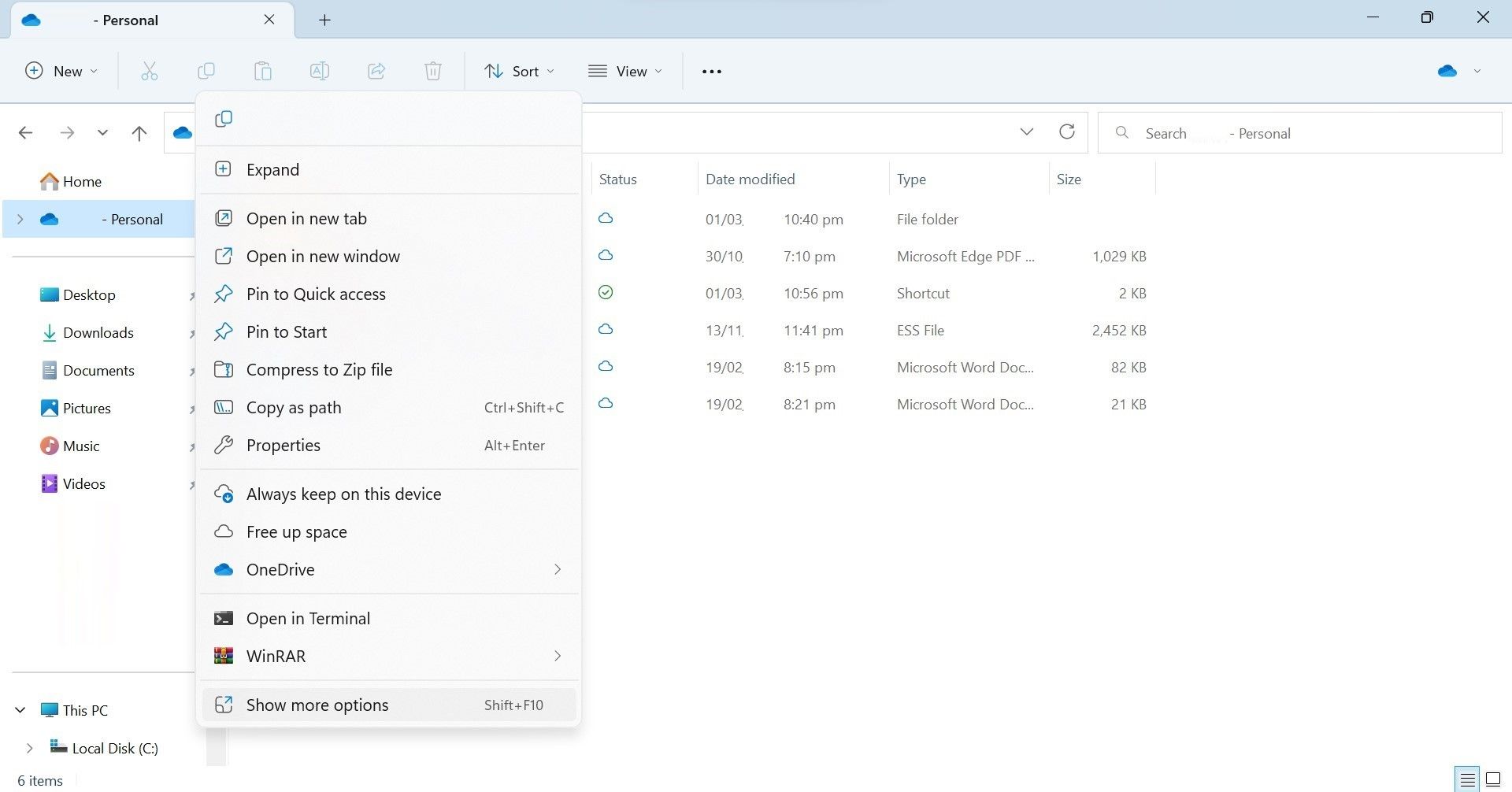
Task: Expand the Local Disk (C:) tree node
Action: [x=29, y=748]
